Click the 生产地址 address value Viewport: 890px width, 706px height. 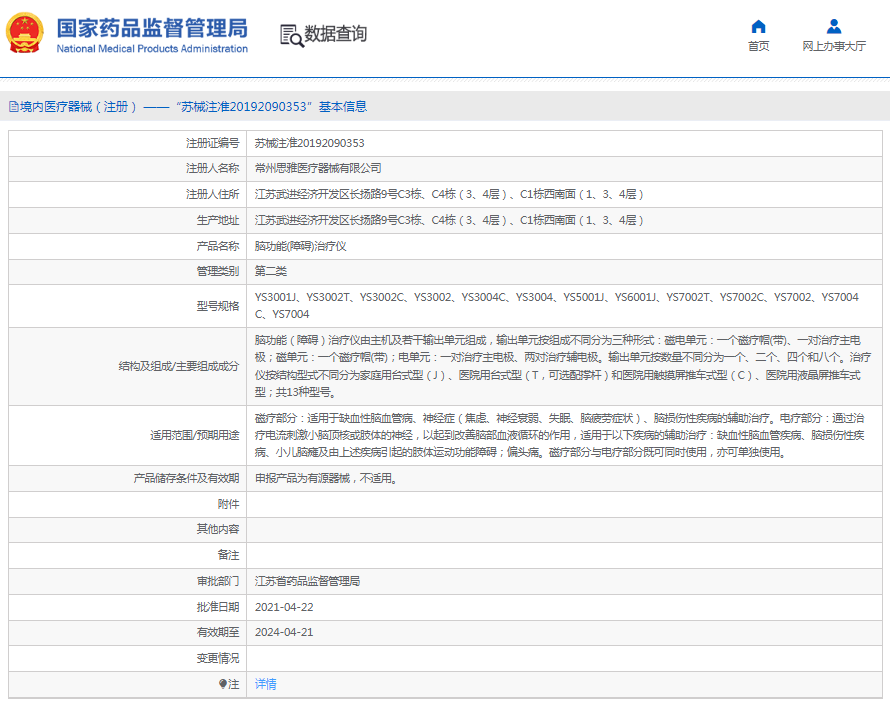pyautogui.click(x=449, y=220)
